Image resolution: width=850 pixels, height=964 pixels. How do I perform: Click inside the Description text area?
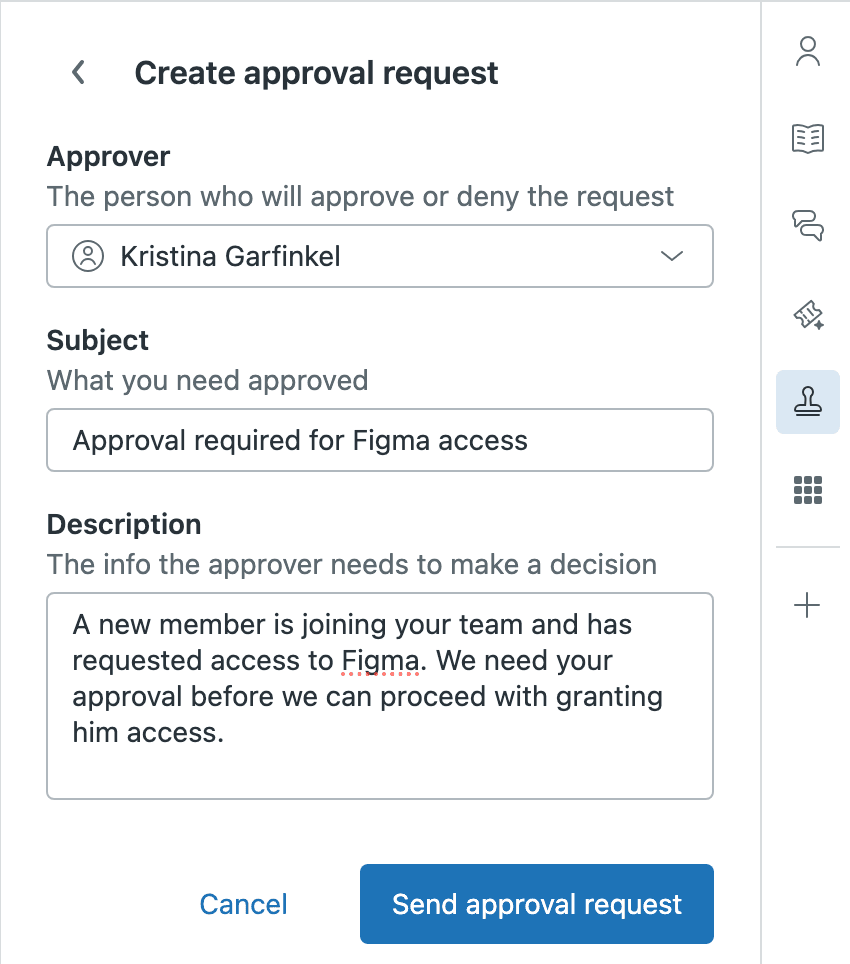(x=380, y=695)
